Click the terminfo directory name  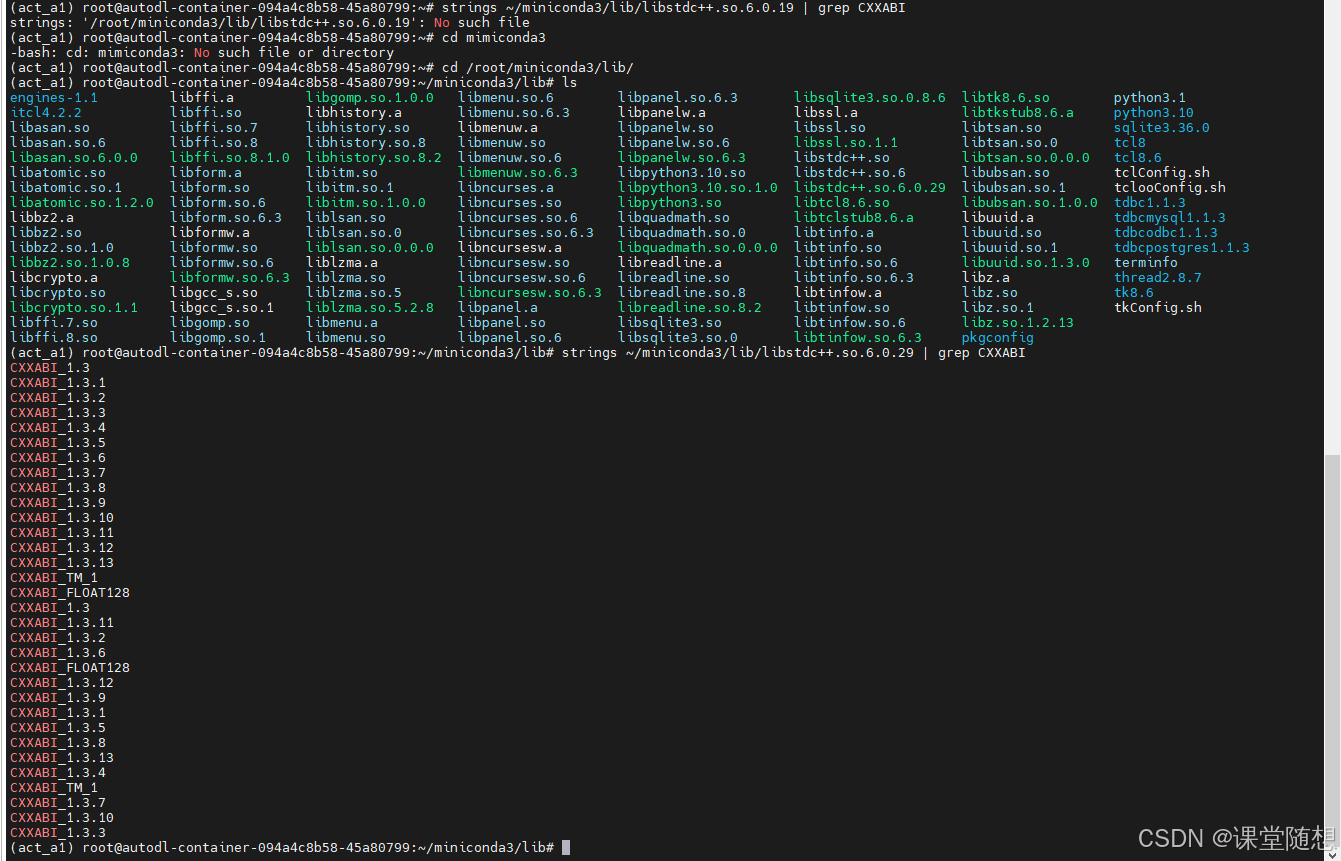point(1146,263)
